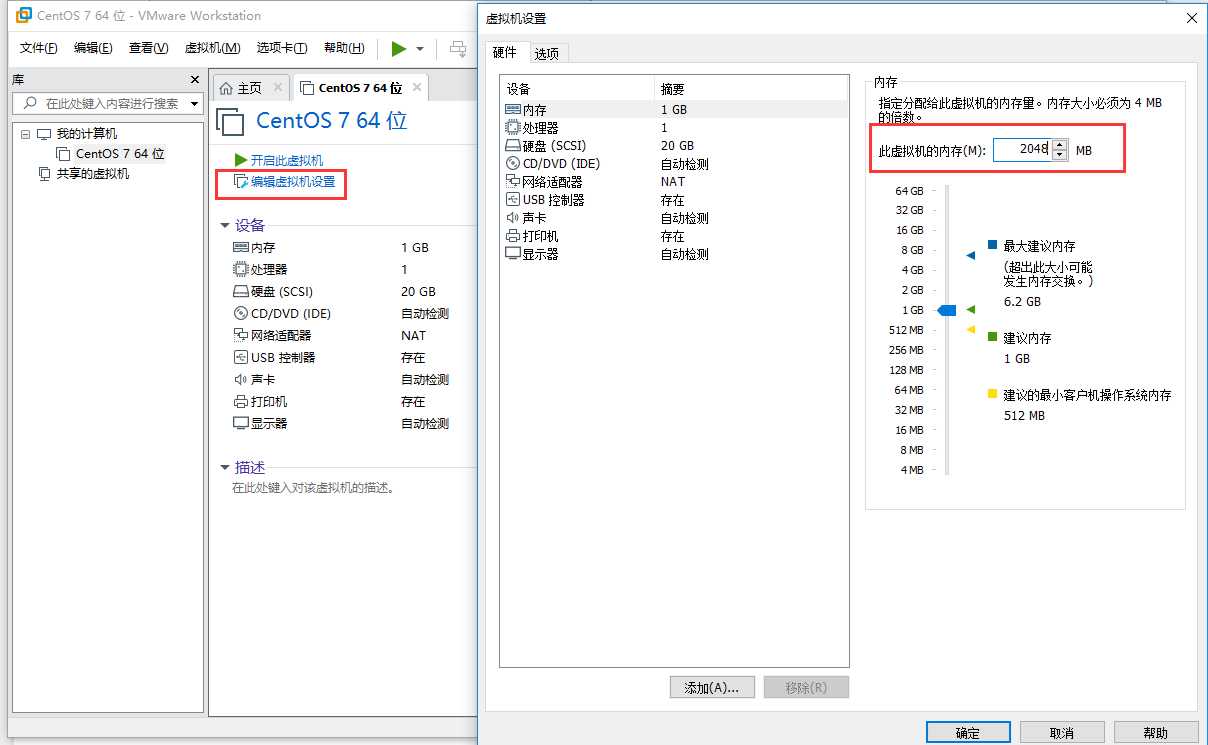This screenshot has width=1208, height=745.
Task: Collapse the 设备 section in main window
Action: 225,225
